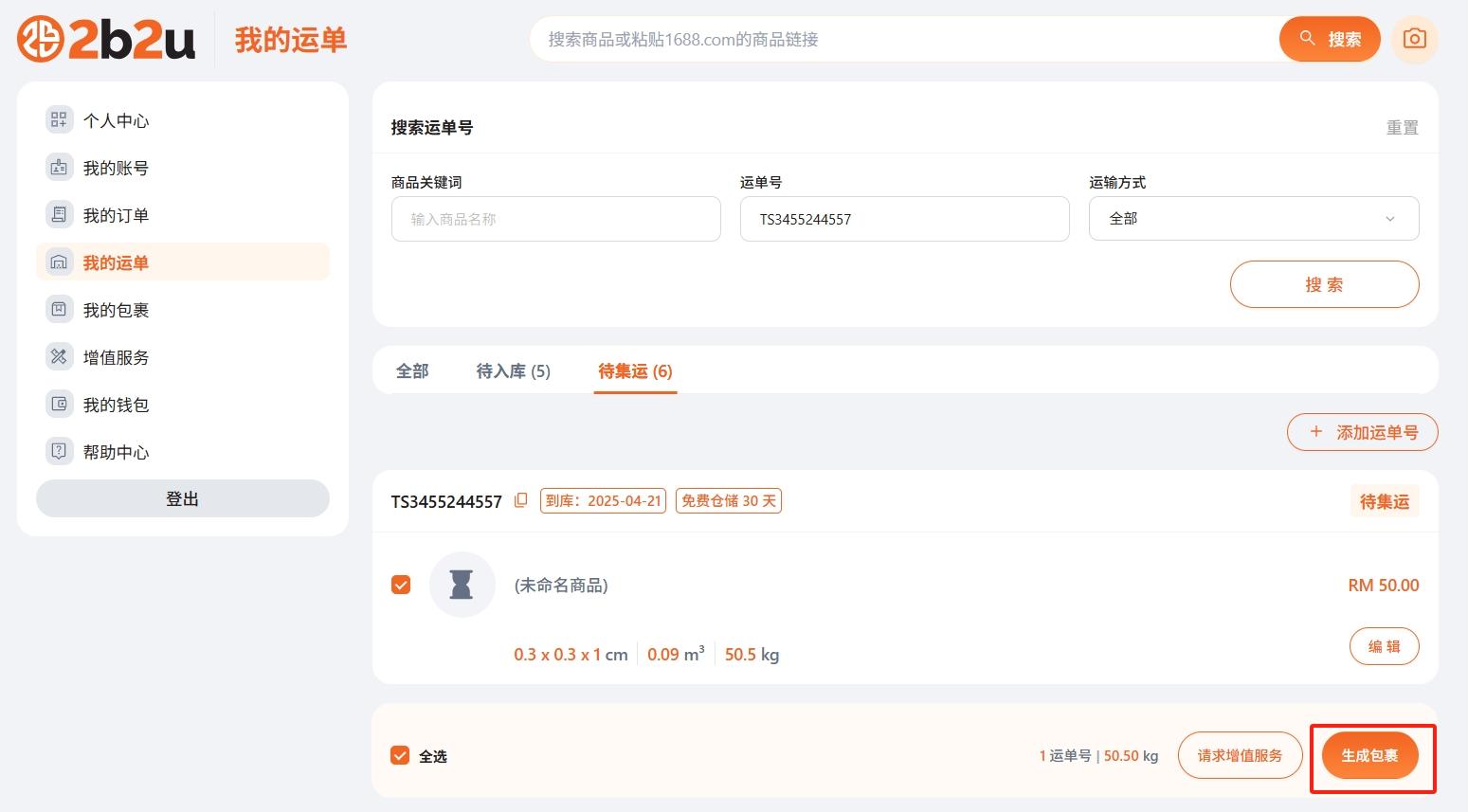Image resolution: width=1468 pixels, height=812 pixels.
Task: Open 我的订单 in sidebar
Action: 116,215
